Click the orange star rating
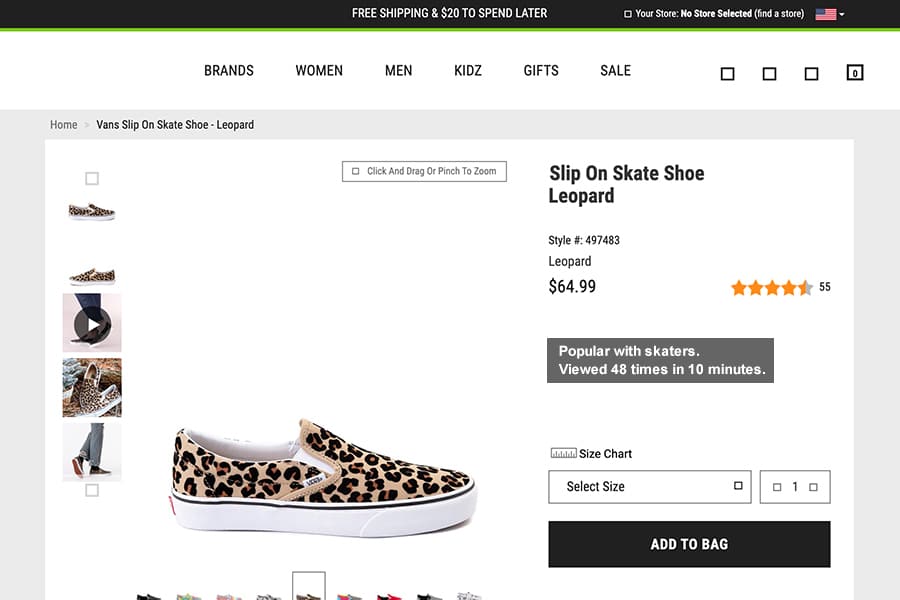Image resolution: width=900 pixels, height=600 pixels. point(771,288)
